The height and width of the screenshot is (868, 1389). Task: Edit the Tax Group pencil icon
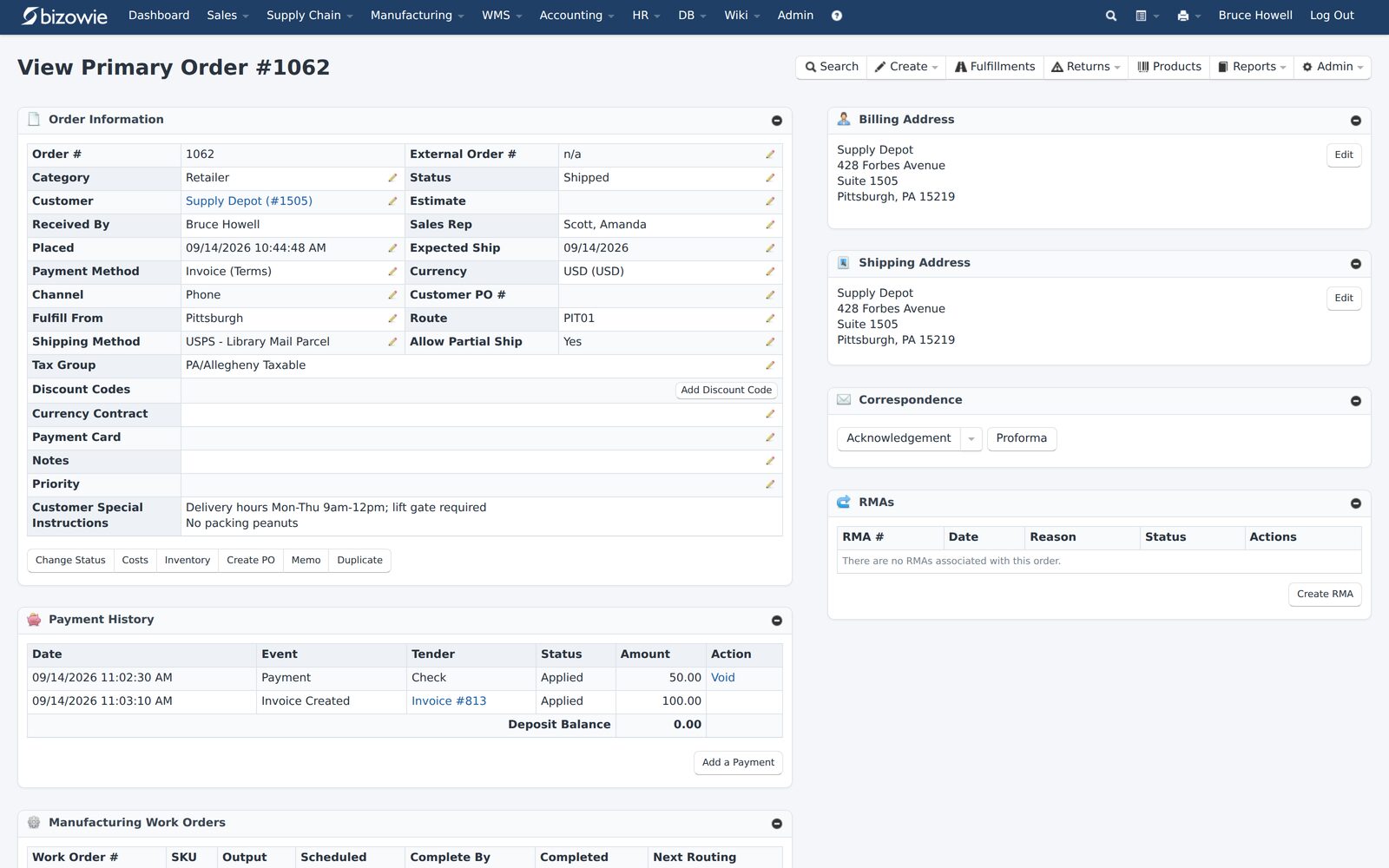(x=770, y=365)
